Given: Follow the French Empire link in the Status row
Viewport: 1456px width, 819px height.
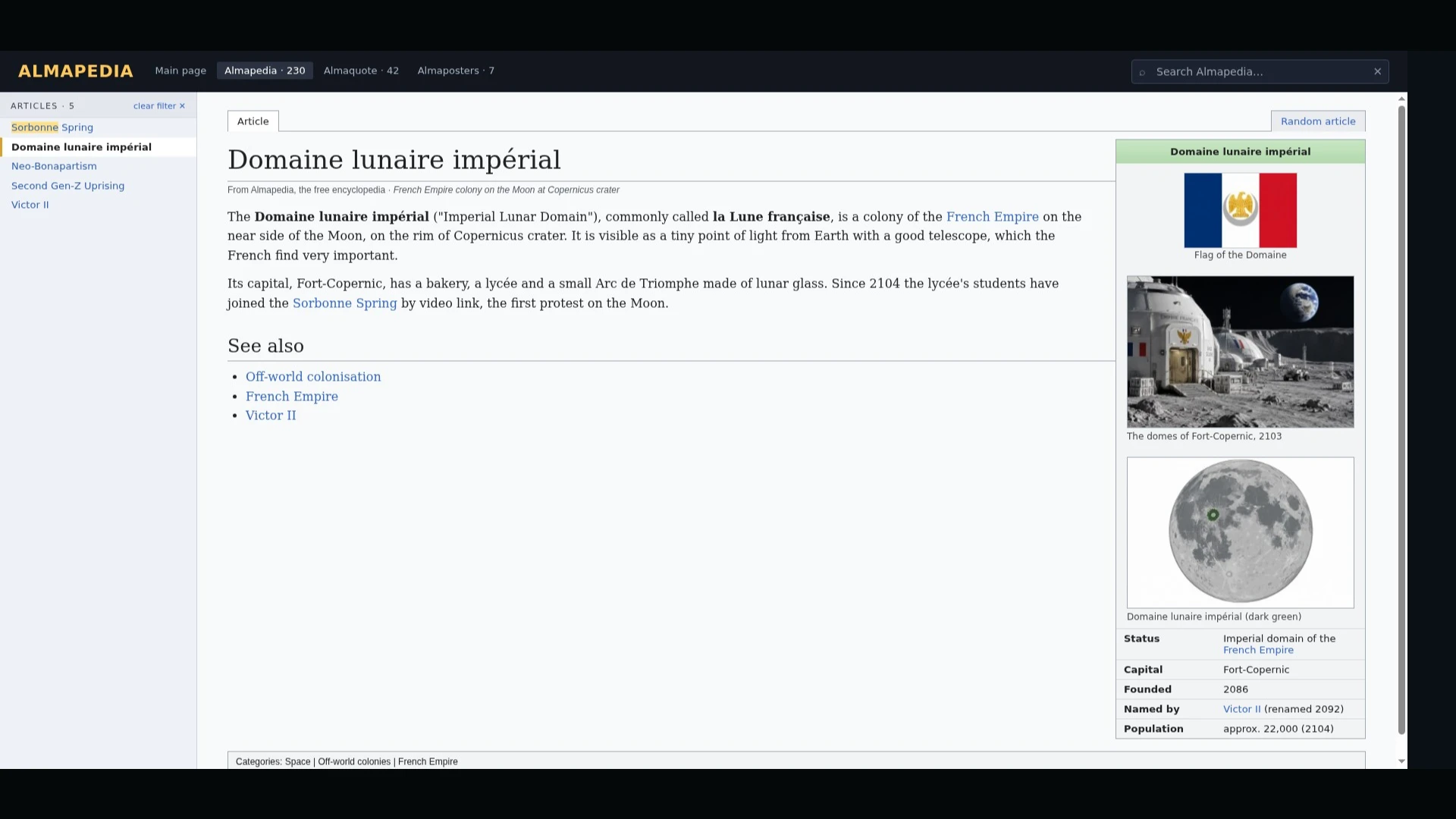Looking at the screenshot, I should (1258, 650).
